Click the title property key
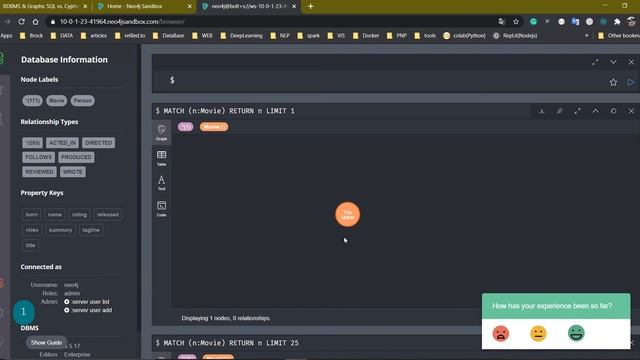 pos(31,245)
